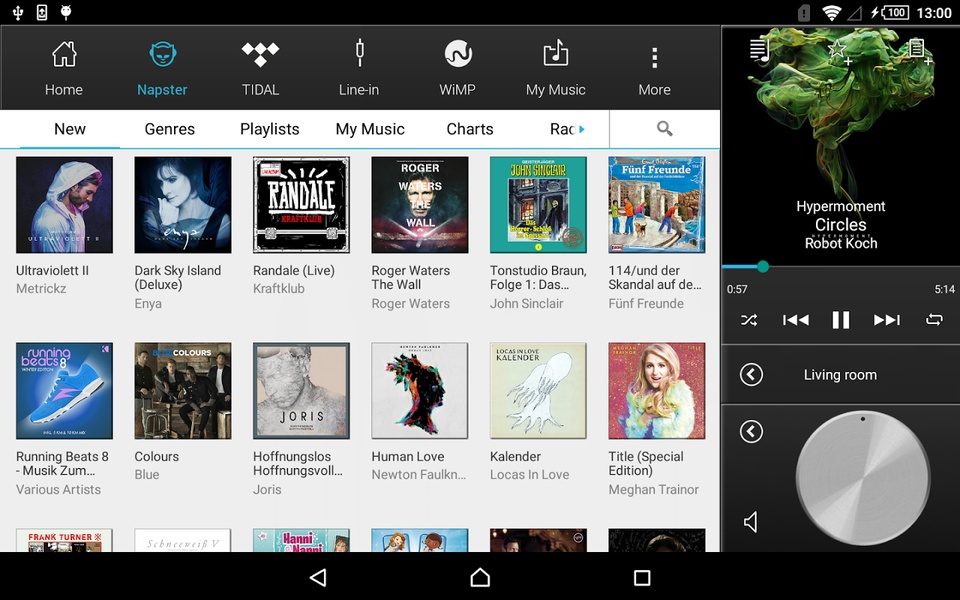Add current track to a playlist
Screen dimensions: 960x600
919,51
